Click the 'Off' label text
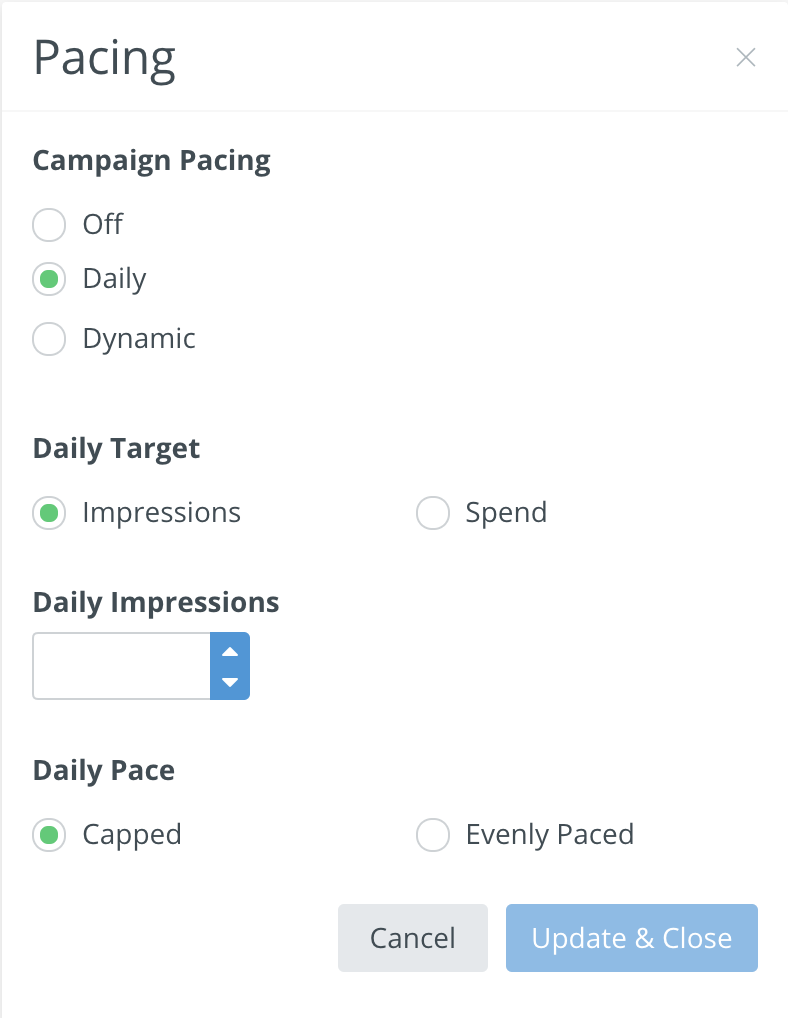 click(103, 224)
